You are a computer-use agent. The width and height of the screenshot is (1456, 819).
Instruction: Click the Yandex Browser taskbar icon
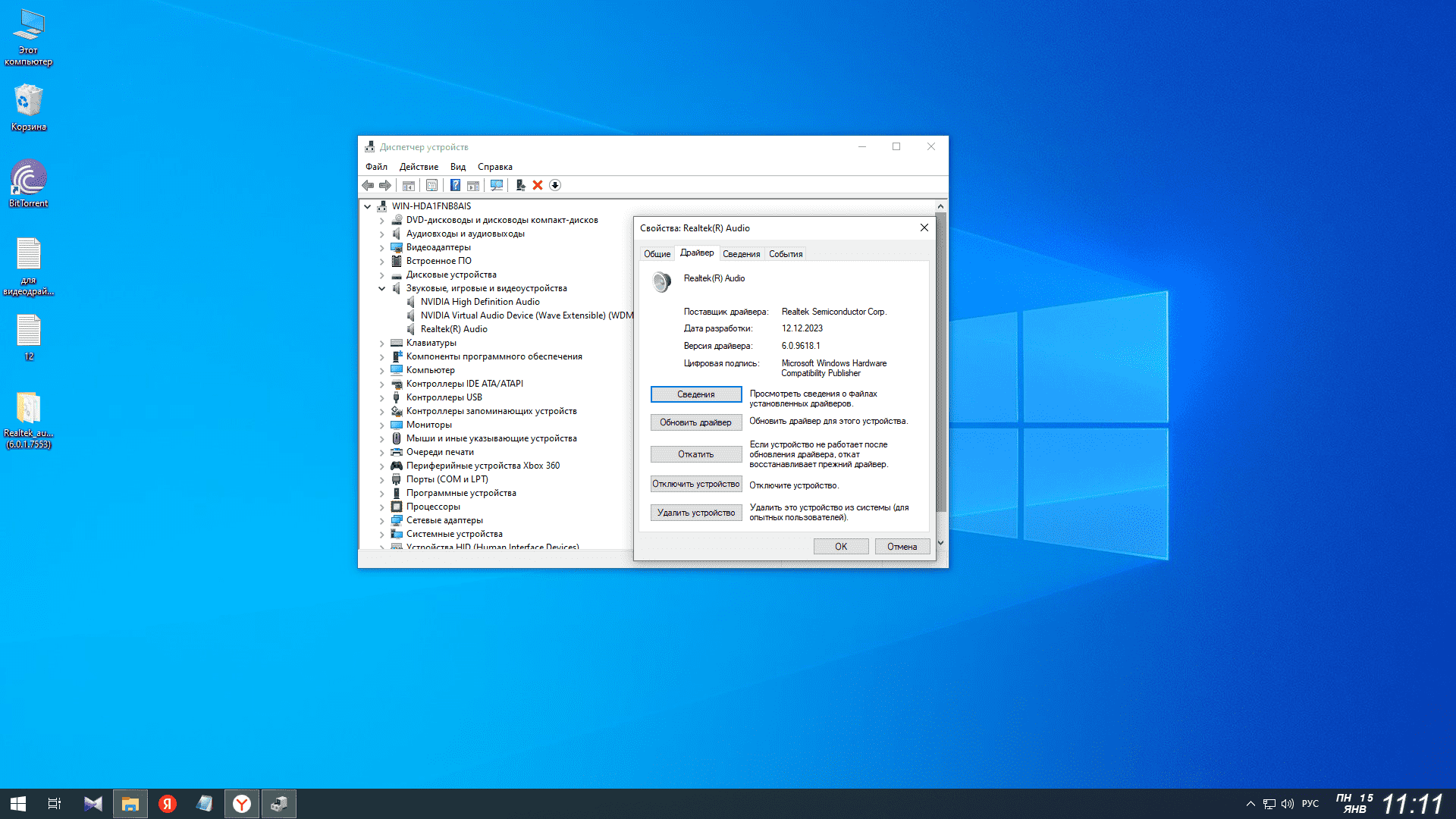pyautogui.click(x=242, y=804)
